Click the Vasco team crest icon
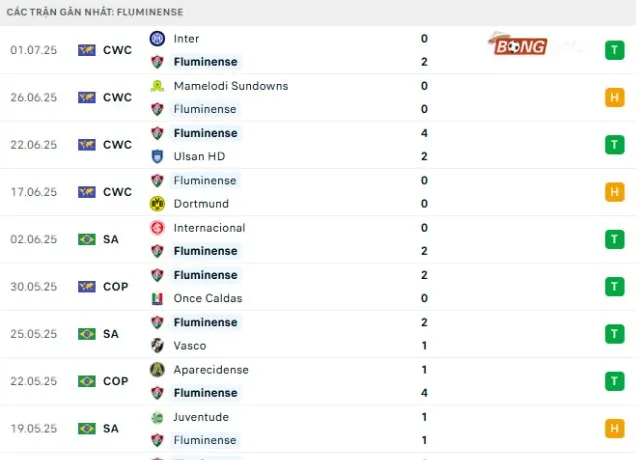 pyautogui.click(x=157, y=346)
